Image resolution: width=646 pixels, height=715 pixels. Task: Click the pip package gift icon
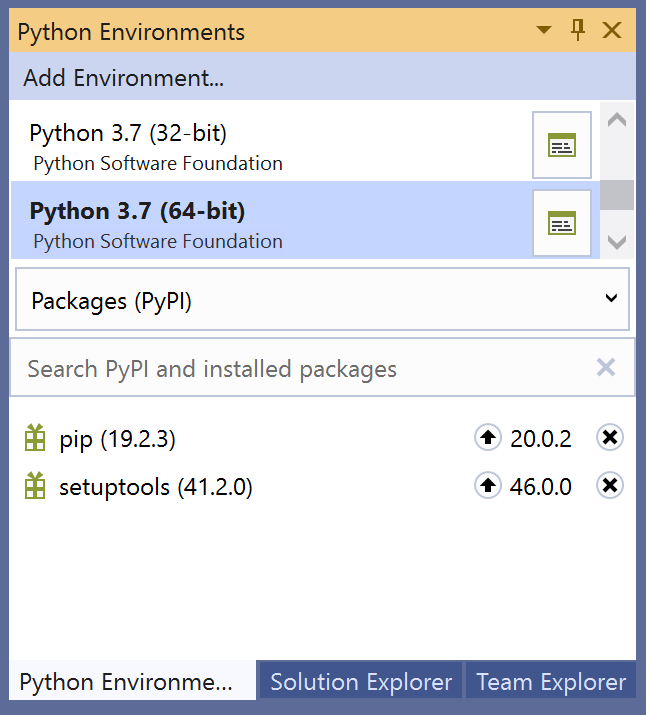click(x=35, y=437)
